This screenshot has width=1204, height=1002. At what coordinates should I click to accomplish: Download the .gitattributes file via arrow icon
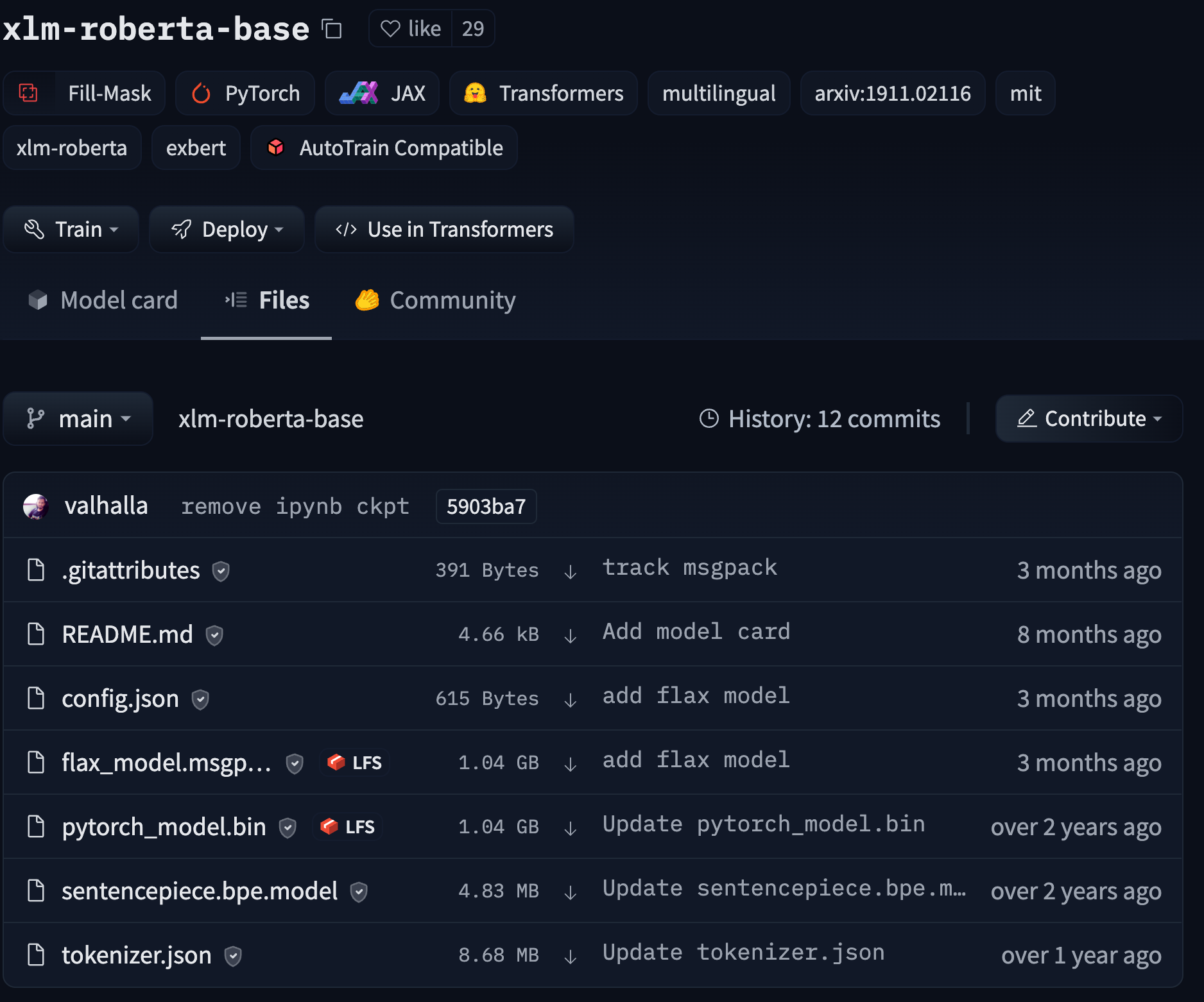pos(570,571)
